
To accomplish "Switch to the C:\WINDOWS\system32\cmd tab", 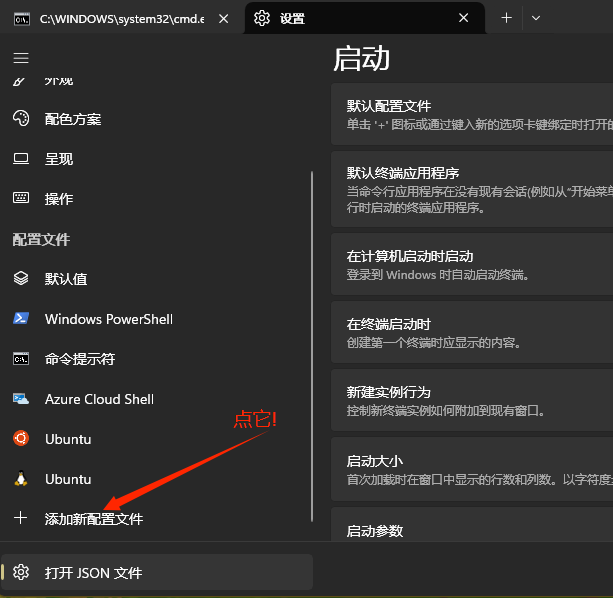I will point(120,18).
